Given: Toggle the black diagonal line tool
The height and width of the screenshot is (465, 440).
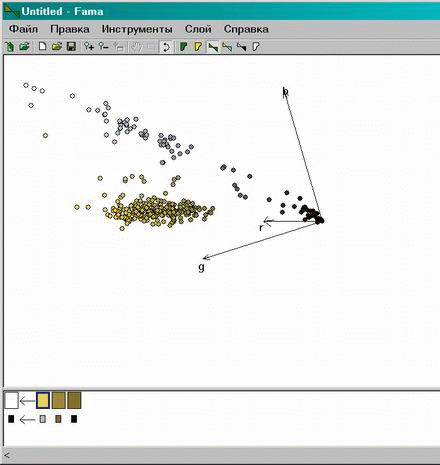Looking at the screenshot, I should pos(241,47).
